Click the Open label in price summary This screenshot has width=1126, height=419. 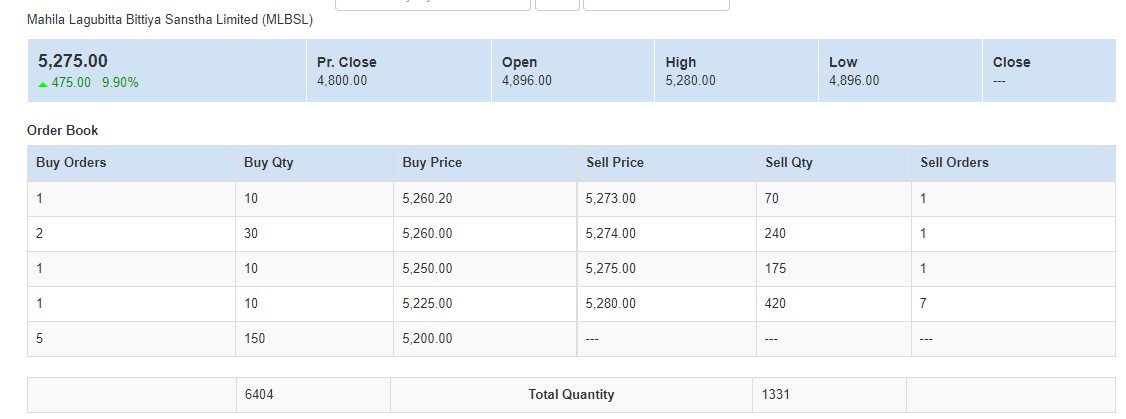pos(520,62)
